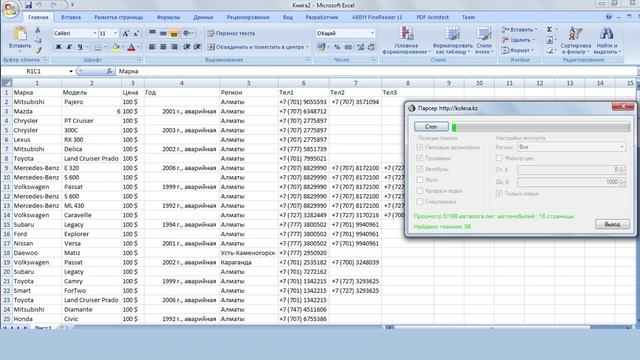This screenshot has height=360, width=640.
Task: Open the ABBYY FineReader 11 tab
Action: [377, 17]
